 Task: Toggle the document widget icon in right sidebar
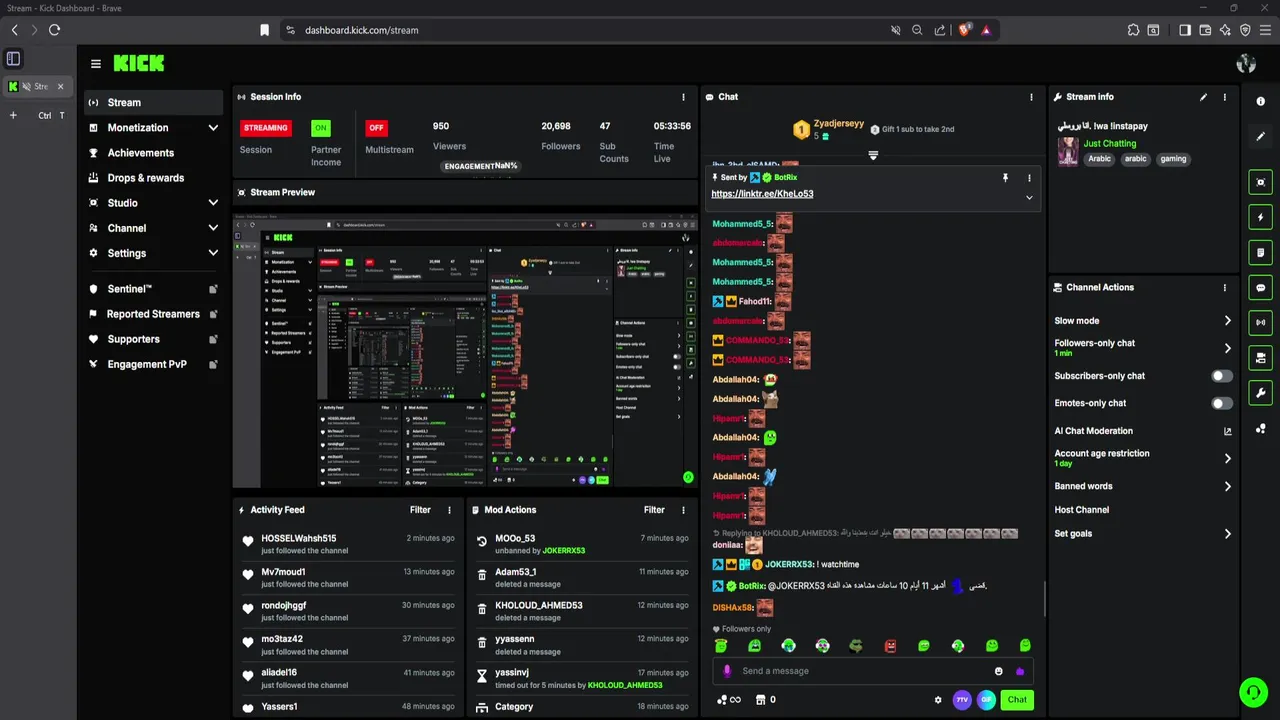coord(1261,252)
